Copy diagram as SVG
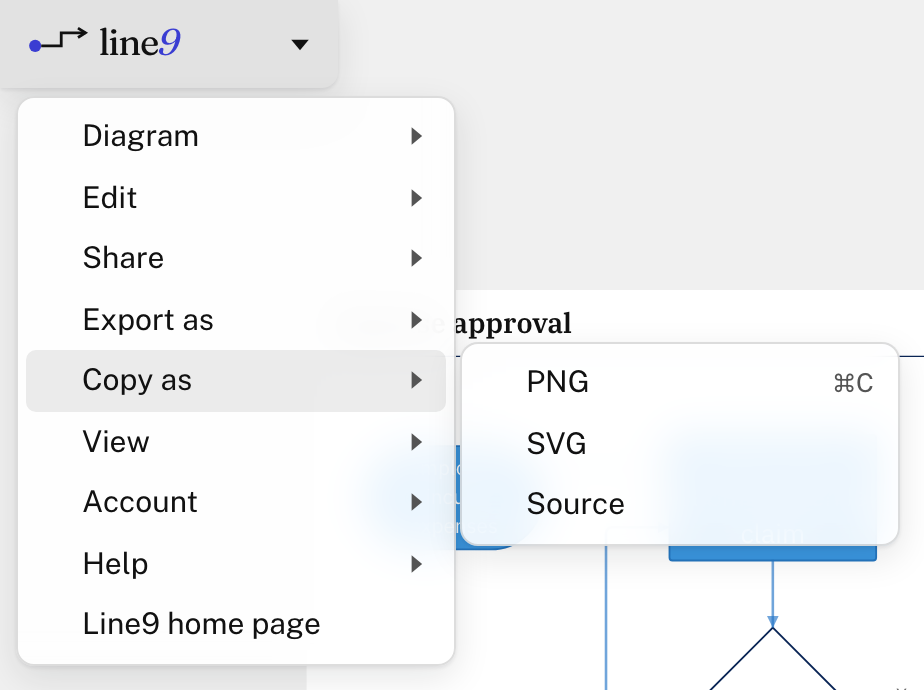The image size is (924, 690). pos(679,443)
